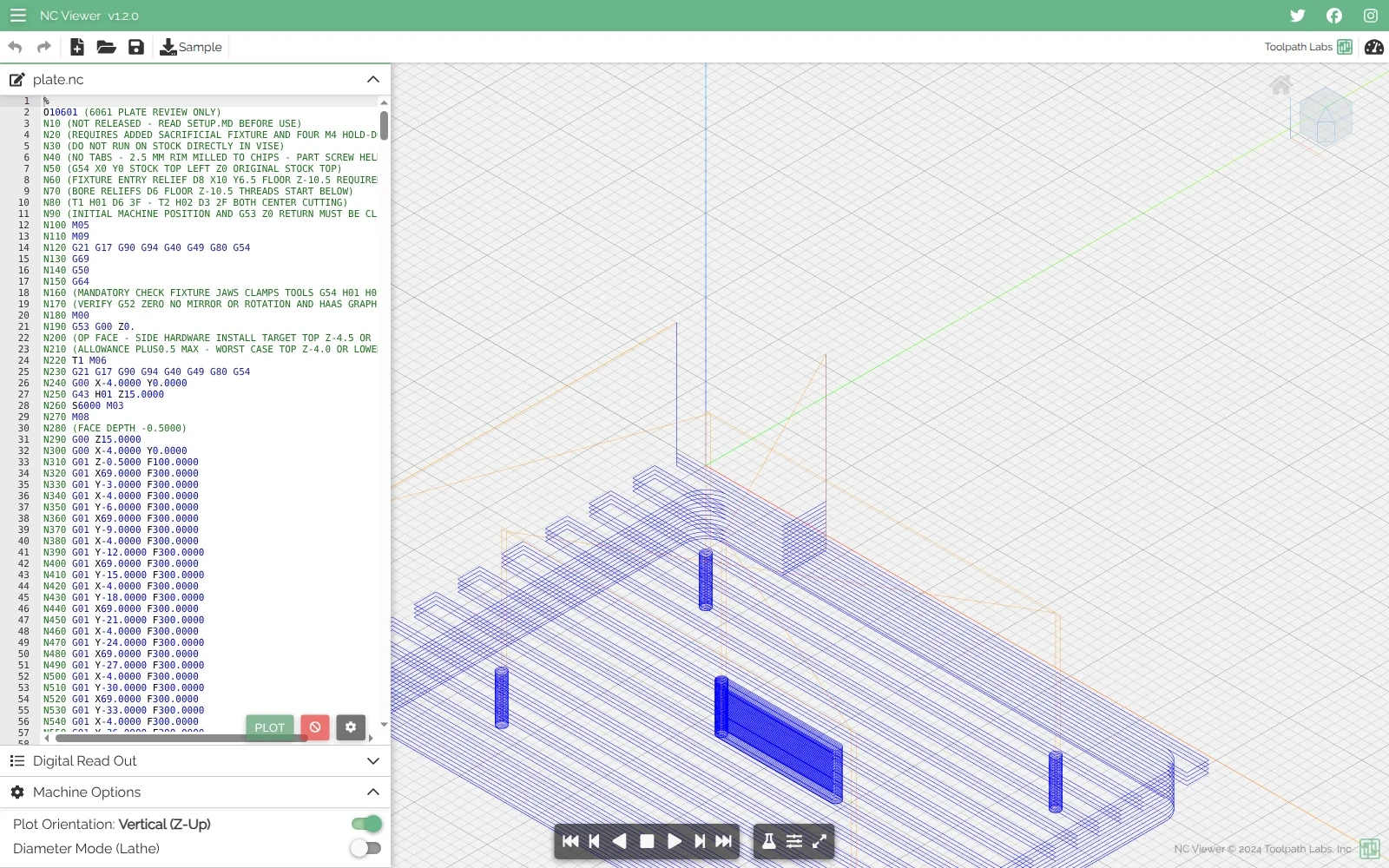Open the Twitter link icon

(x=1298, y=16)
